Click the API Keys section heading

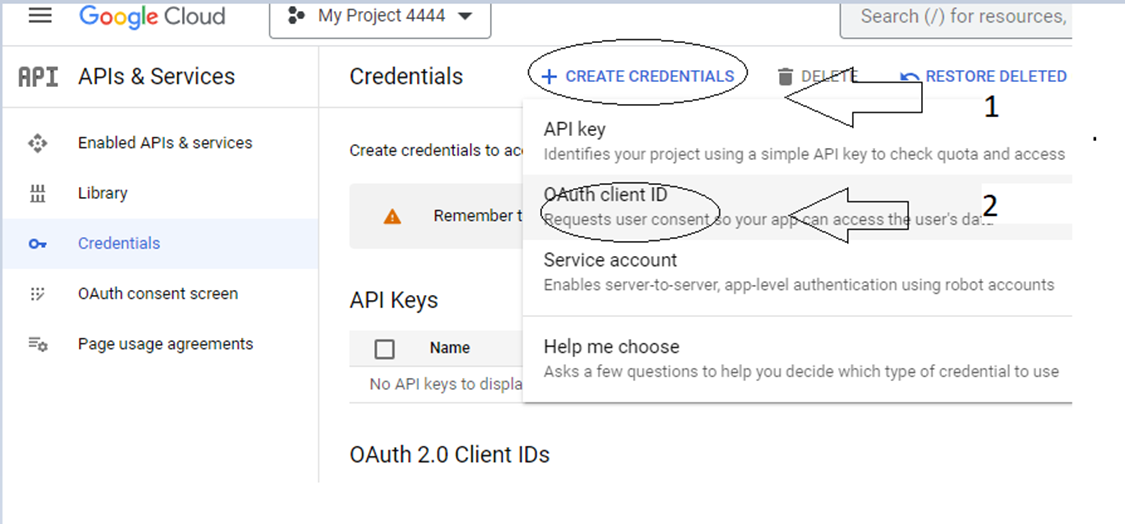(x=394, y=300)
